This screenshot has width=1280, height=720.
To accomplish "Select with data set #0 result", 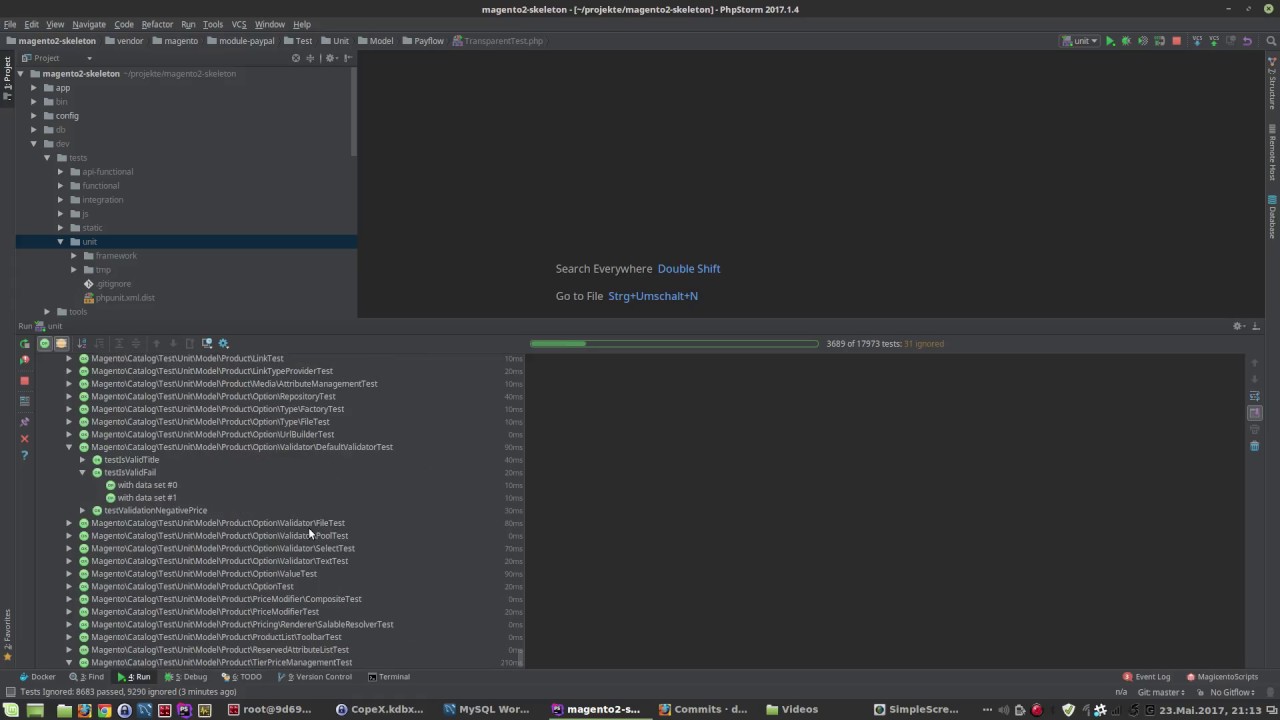I will [x=141, y=485].
